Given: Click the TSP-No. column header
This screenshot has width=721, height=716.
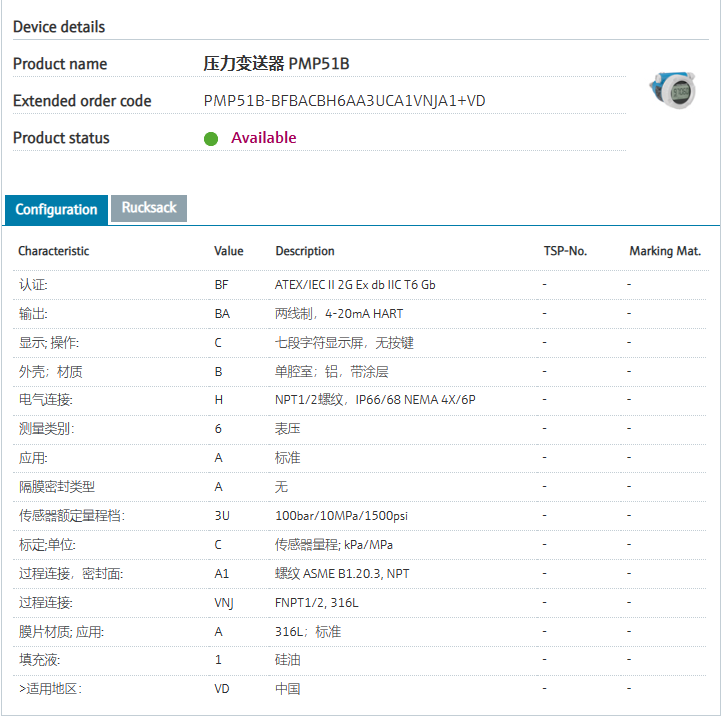Looking at the screenshot, I should click(x=564, y=251).
